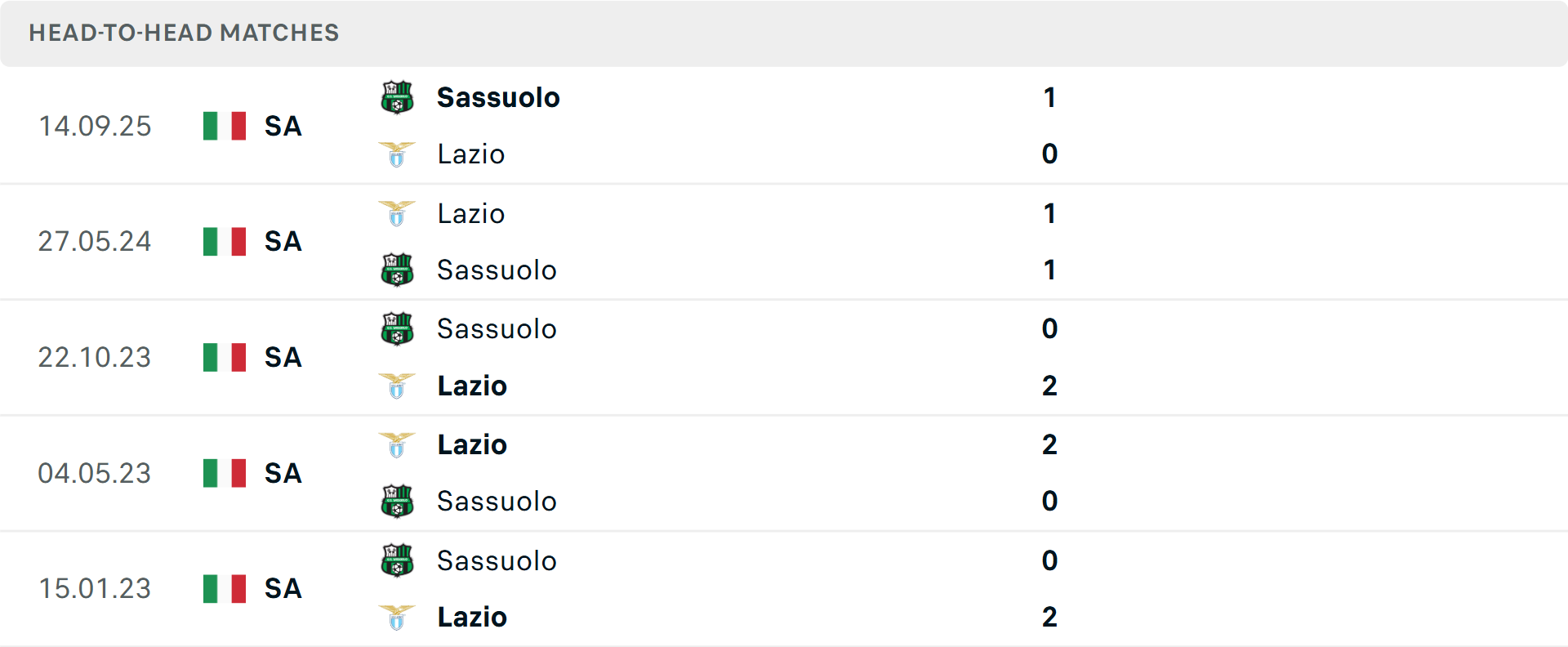
Task: Click SA league label for 15.01.23
Action: (283, 588)
